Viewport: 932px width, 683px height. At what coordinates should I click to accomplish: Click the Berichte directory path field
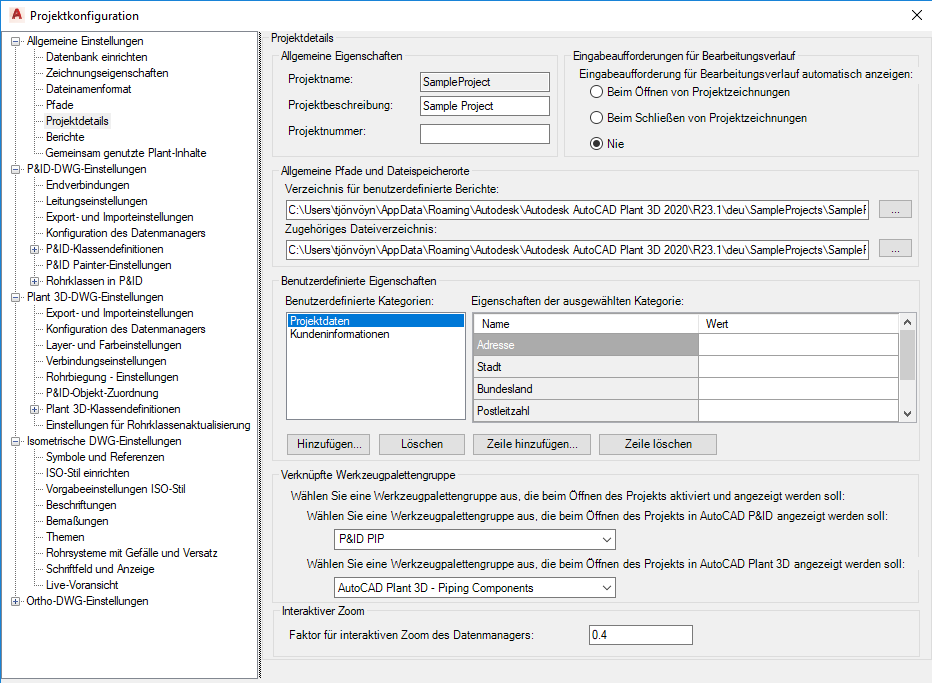tap(577, 210)
